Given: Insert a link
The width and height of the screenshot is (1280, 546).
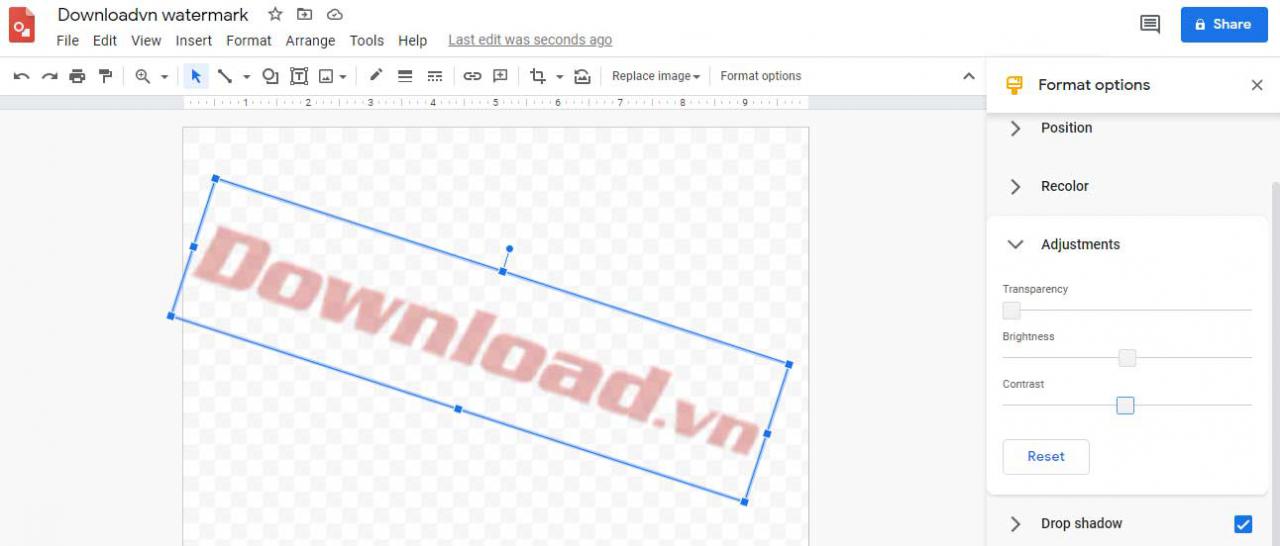Looking at the screenshot, I should [x=472, y=76].
